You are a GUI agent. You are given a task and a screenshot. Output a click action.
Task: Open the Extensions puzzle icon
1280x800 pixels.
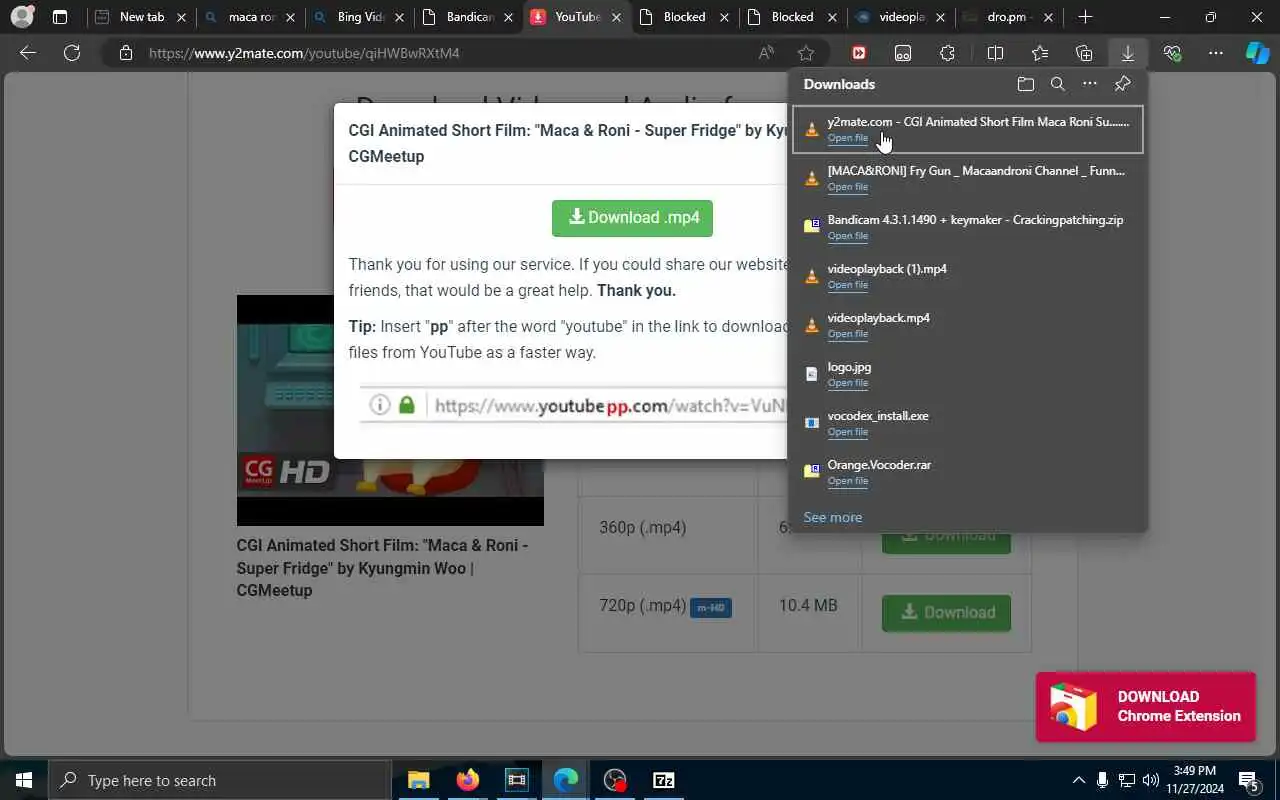[x=947, y=53]
